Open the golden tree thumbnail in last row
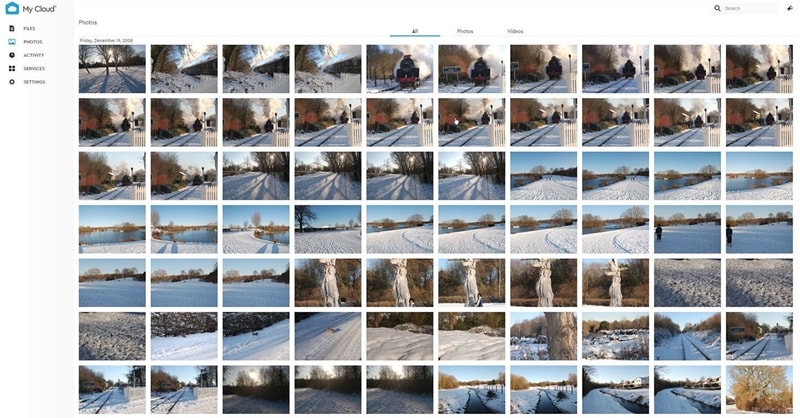Viewport: 800px width, 418px height. [x=759, y=389]
